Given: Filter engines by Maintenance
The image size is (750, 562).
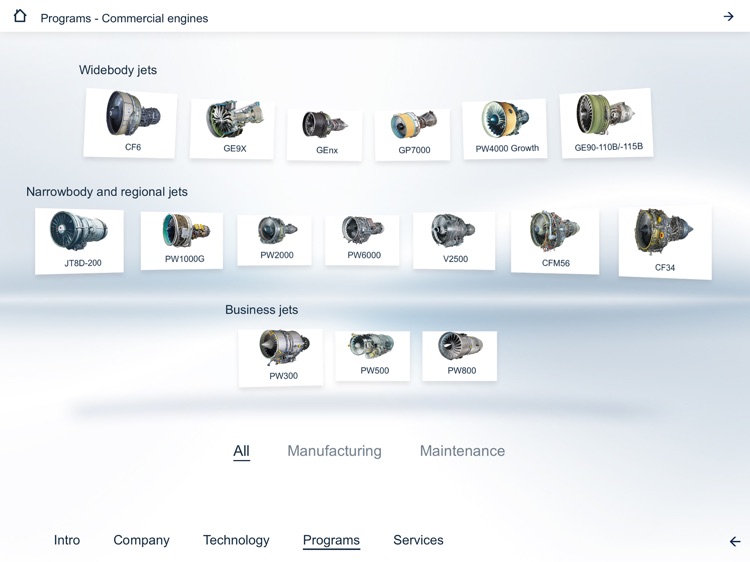Looking at the screenshot, I should [463, 451].
